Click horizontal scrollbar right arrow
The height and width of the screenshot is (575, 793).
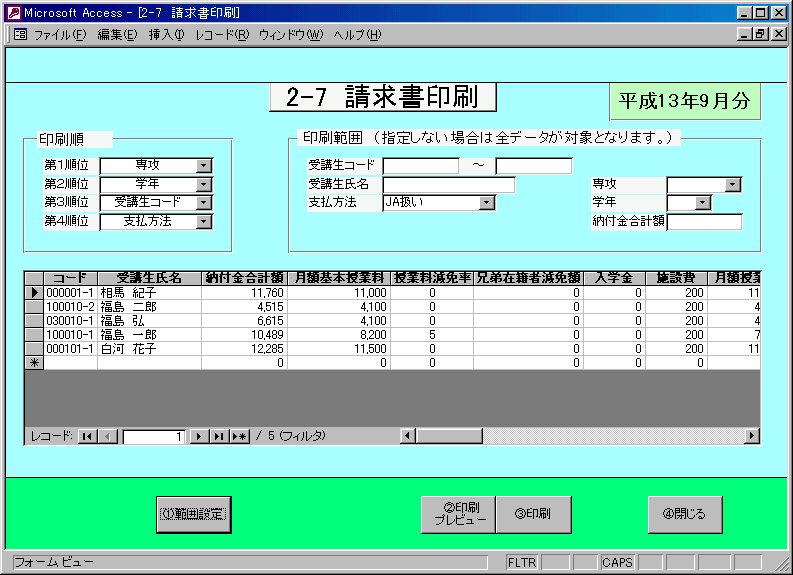752,435
